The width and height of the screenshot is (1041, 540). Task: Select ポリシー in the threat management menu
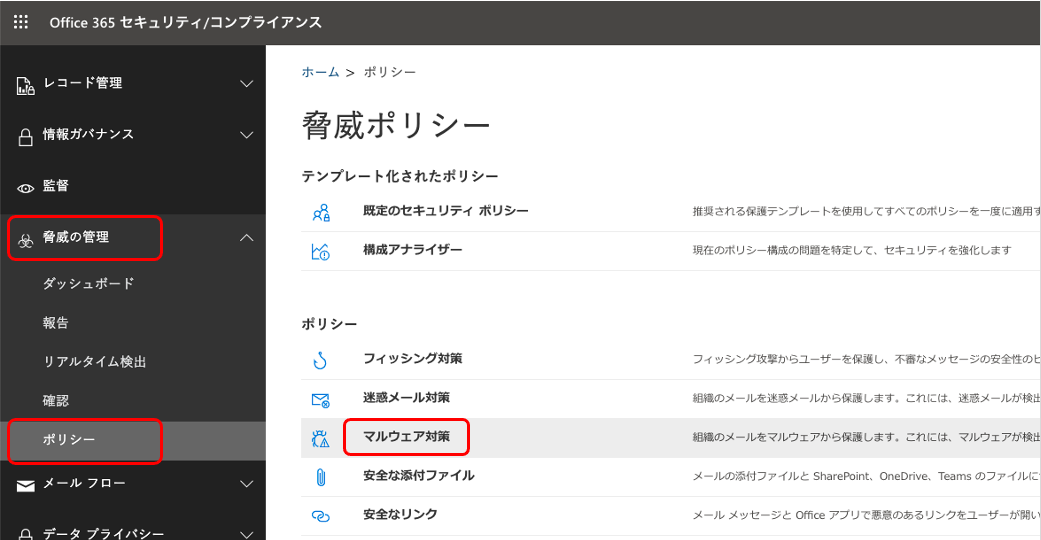[69, 441]
